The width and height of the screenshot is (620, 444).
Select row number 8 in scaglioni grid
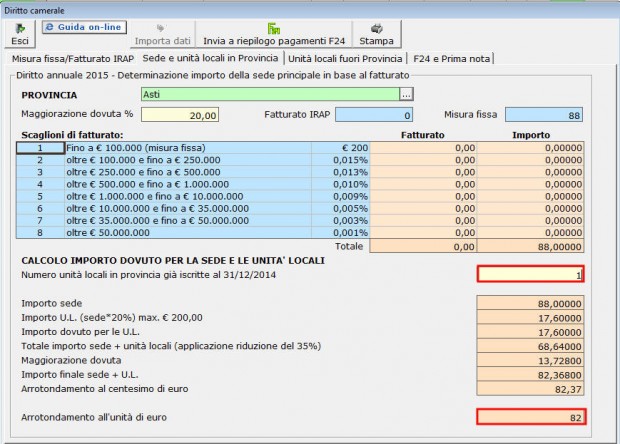click(40, 232)
